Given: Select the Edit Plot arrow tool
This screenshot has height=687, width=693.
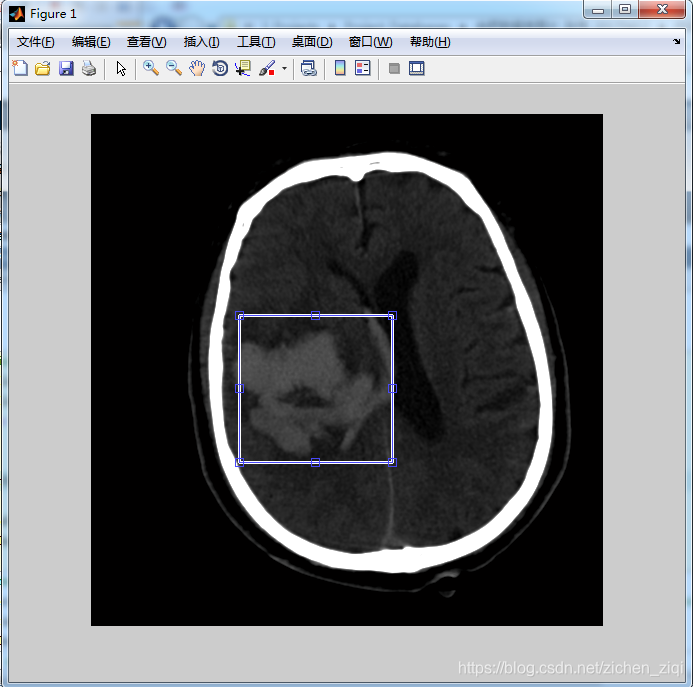Looking at the screenshot, I should (x=121, y=69).
